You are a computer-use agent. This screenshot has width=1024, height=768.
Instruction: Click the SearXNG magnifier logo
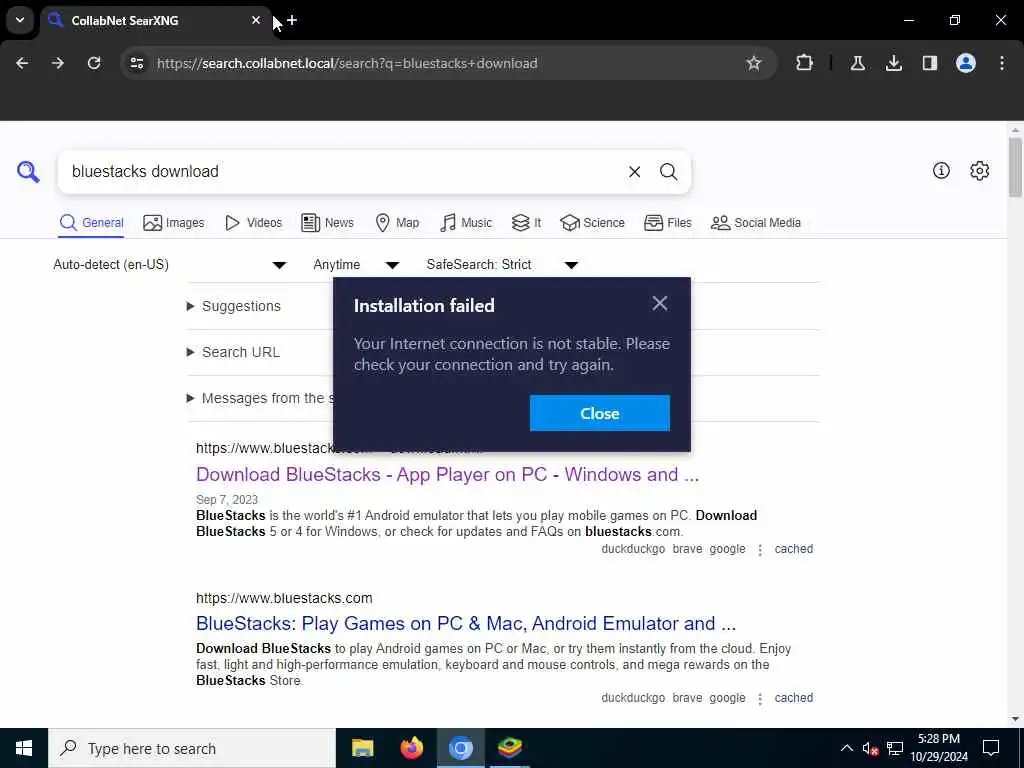pos(28,172)
